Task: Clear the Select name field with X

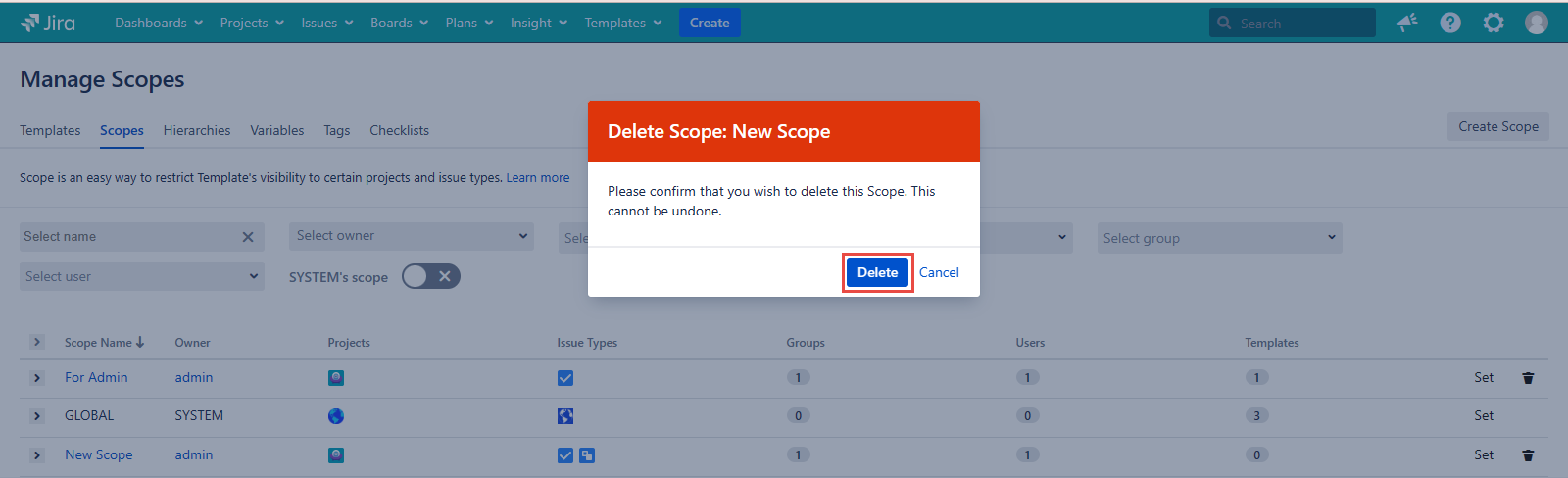Action: pyautogui.click(x=248, y=237)
